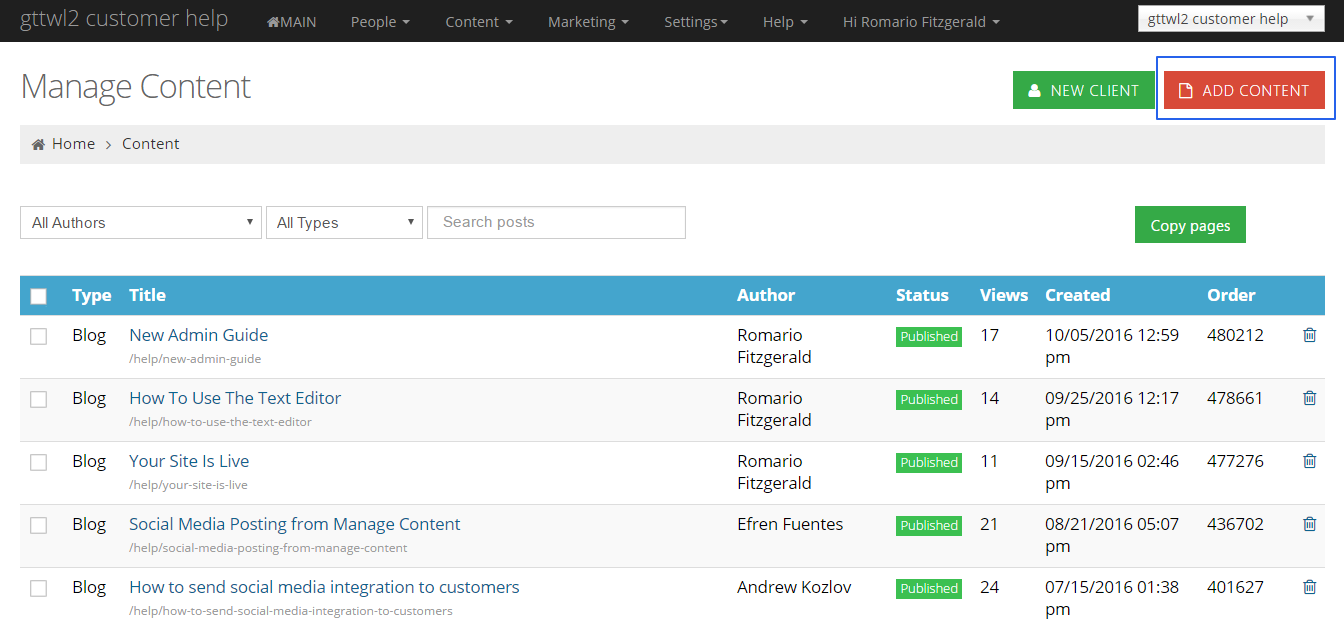Trash the social media integration post
1344x623 pixels.
pos(1309,587)
